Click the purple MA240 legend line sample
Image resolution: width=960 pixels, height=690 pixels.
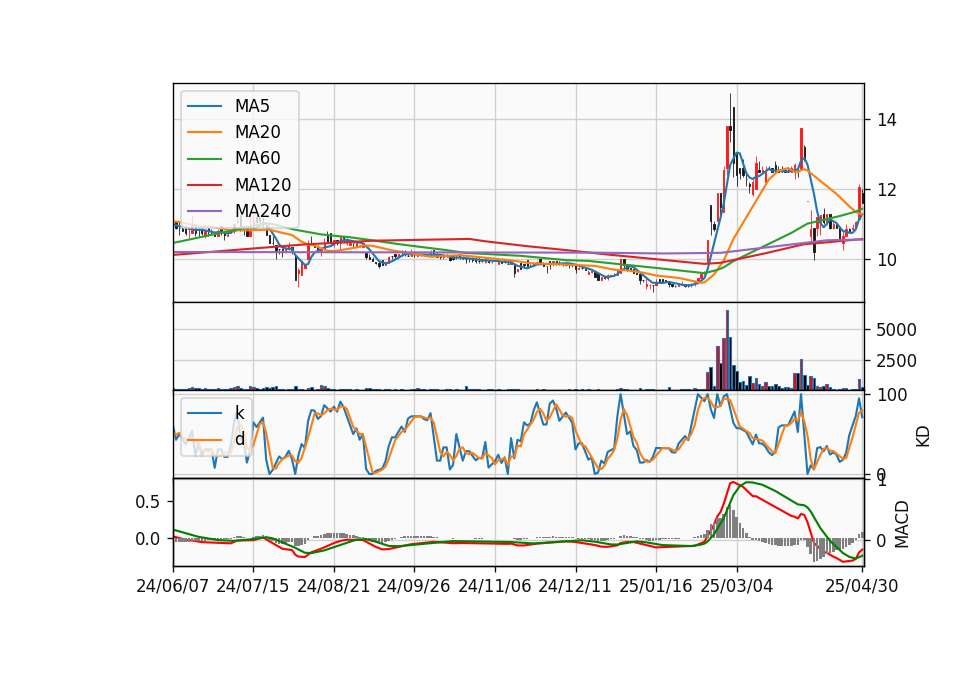tap(204, 211)
